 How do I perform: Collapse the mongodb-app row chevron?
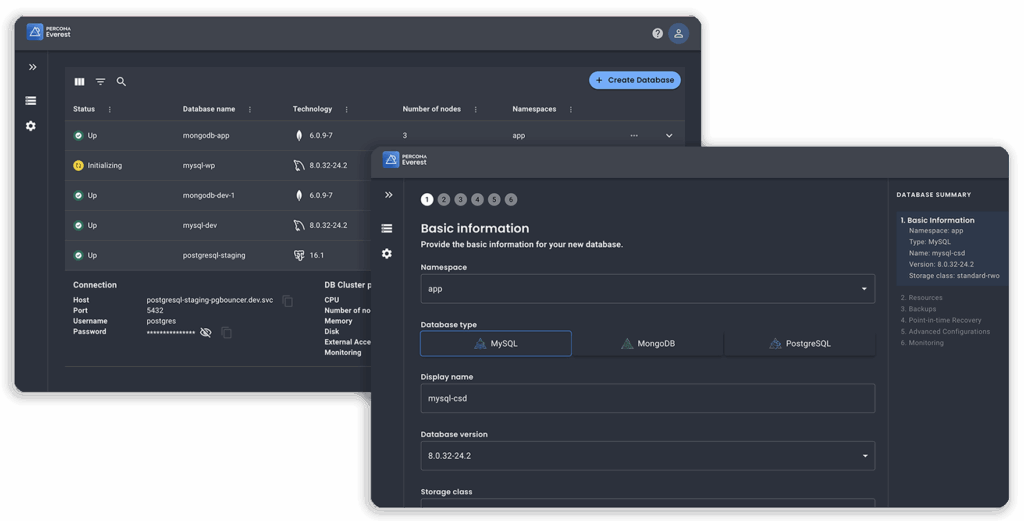(669, 136)
